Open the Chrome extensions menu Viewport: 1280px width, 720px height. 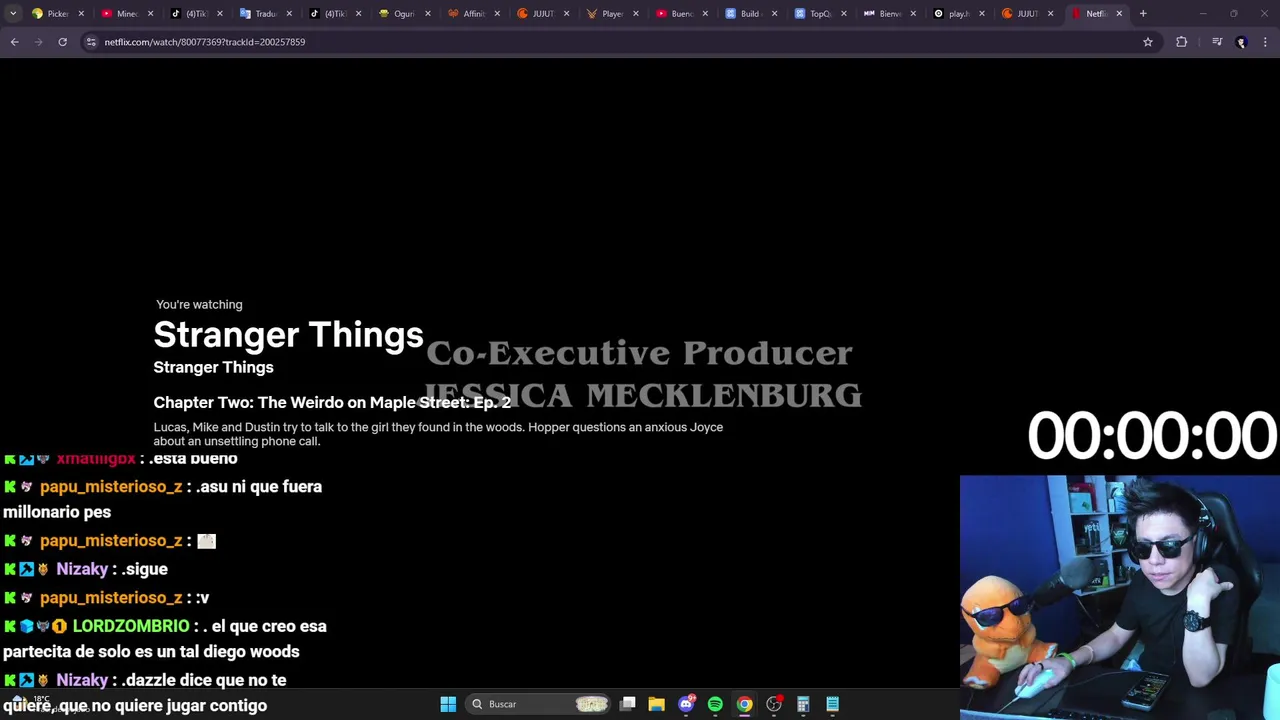1182,42
